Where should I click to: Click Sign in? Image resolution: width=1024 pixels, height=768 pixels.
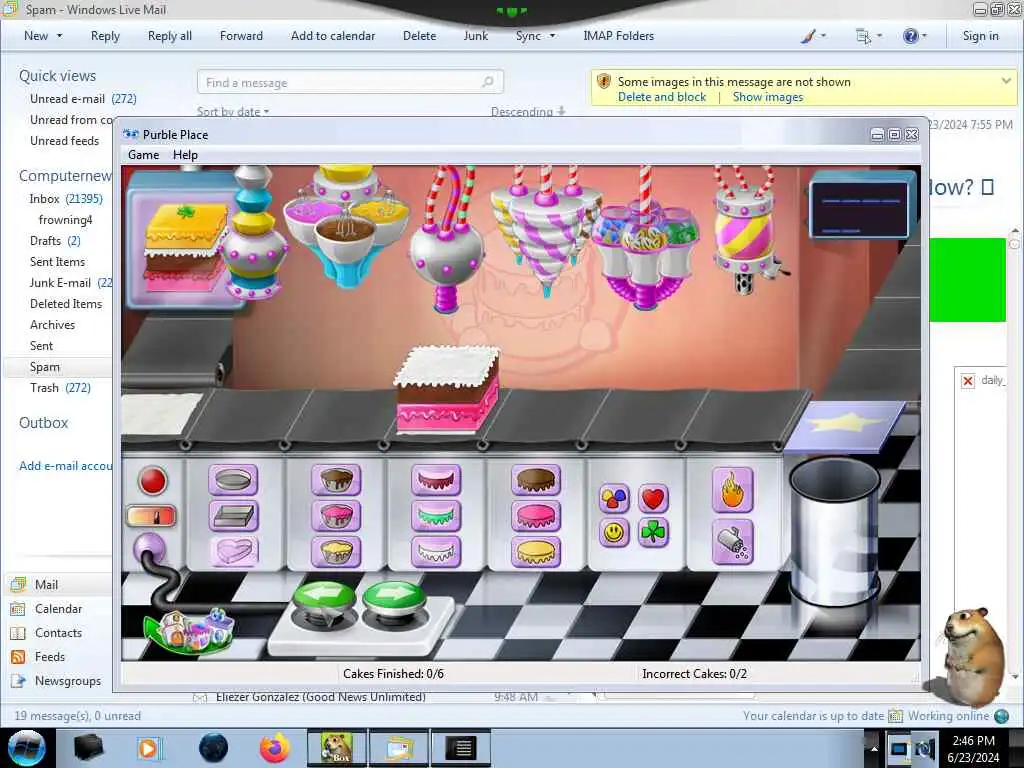click(x=980, y=36)
